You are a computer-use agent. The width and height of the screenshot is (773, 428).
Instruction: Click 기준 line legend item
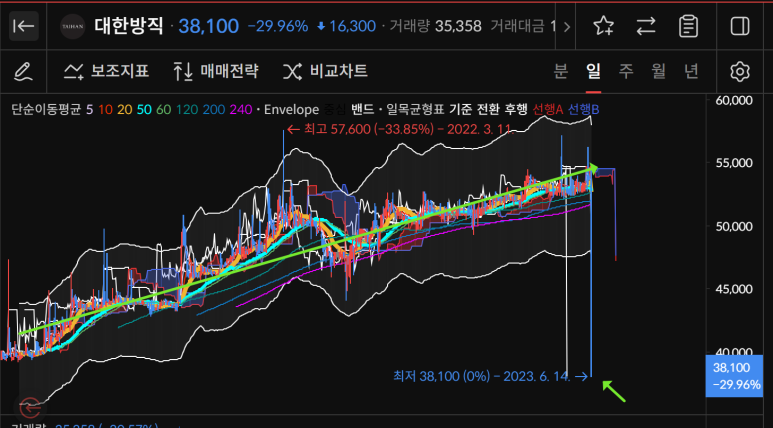(x=460, y=109)
